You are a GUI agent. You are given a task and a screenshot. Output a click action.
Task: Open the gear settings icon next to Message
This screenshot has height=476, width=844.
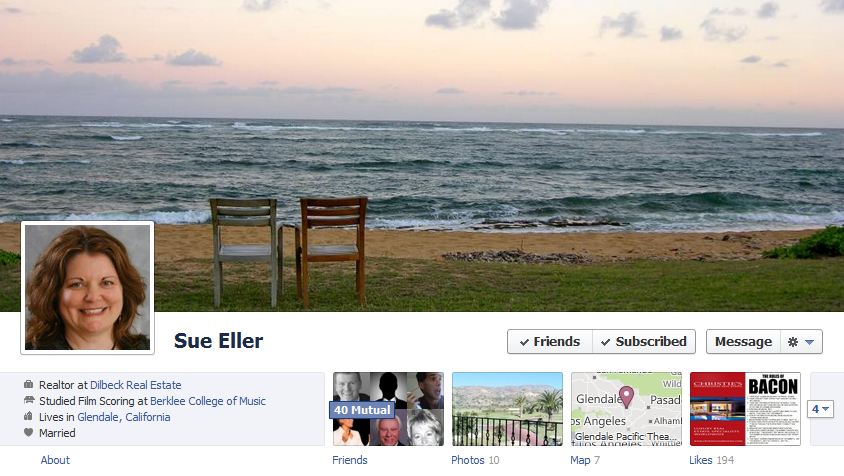pos(792,342)
